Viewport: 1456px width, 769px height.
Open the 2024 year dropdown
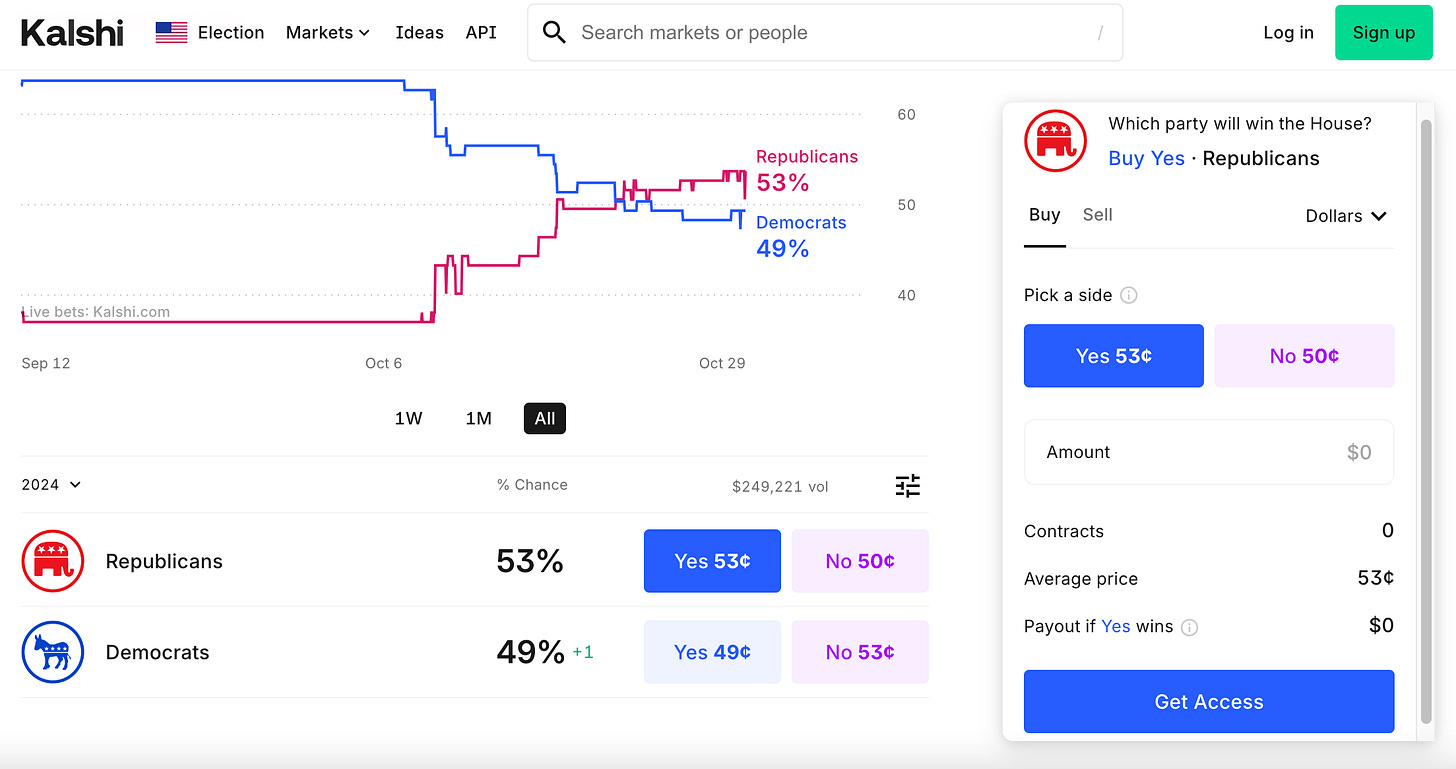[51, 485]
